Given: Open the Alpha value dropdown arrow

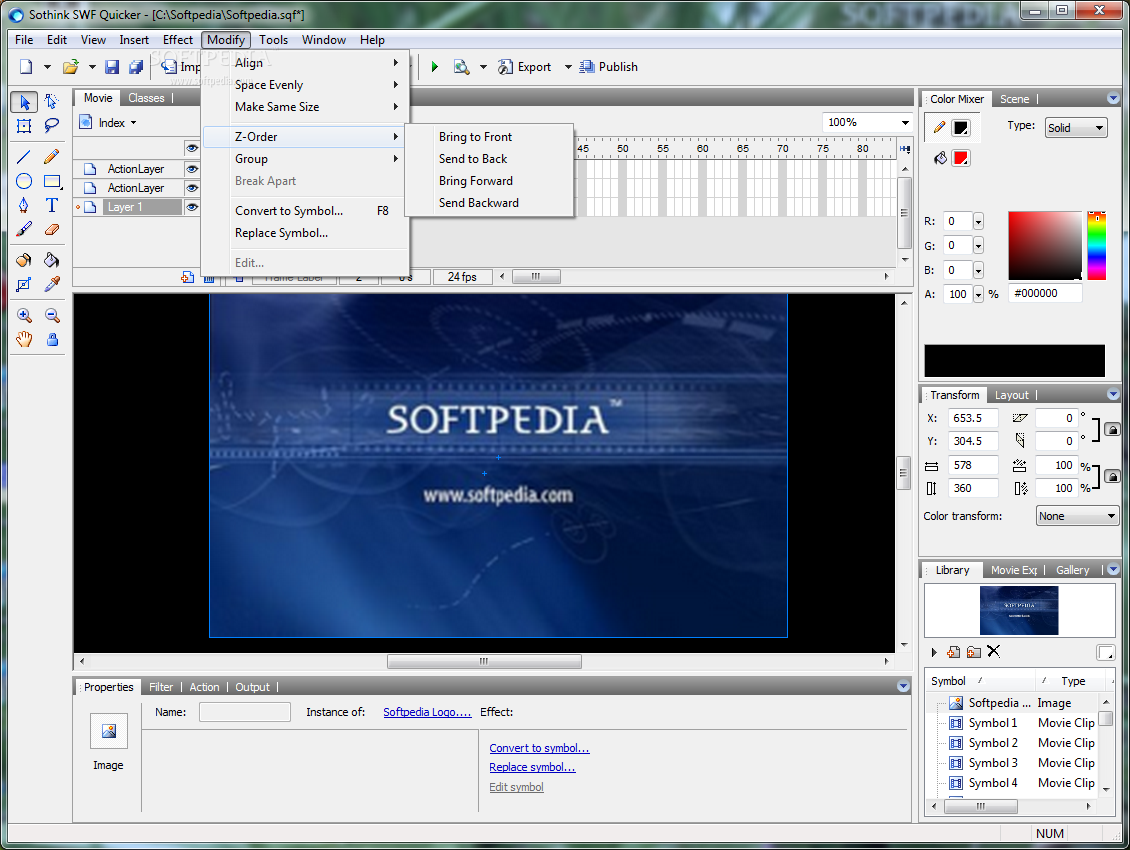Looking at the screenshot, I should pos(978,294).
